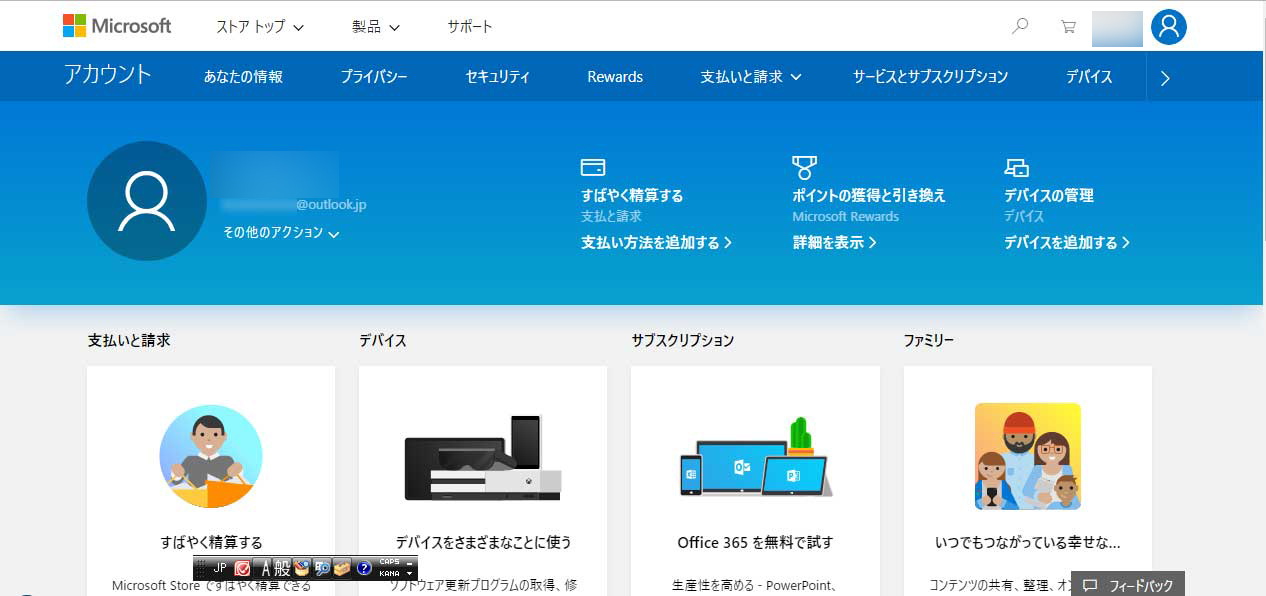Open the shopping cart icon
Screen dimensions: 1266x596
point(1068,27)
